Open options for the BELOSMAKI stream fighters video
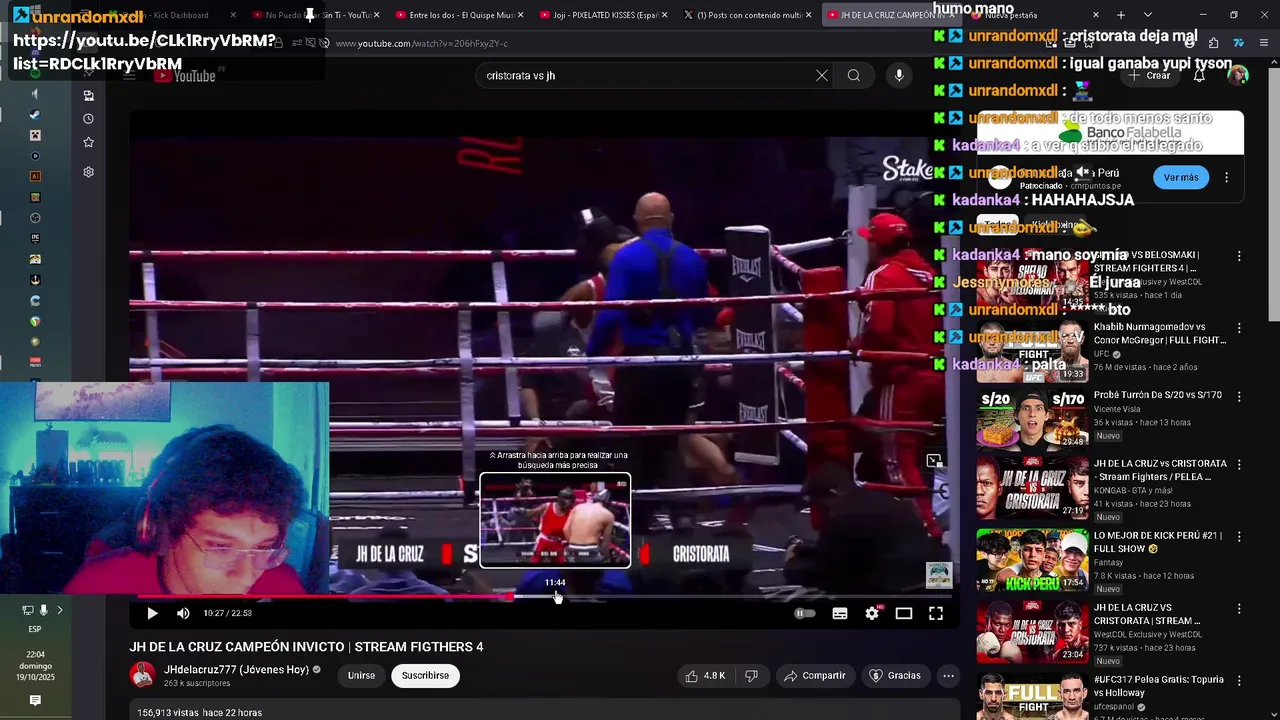1280x720 pixels. pyautogui.click(x=1239, y=257)
